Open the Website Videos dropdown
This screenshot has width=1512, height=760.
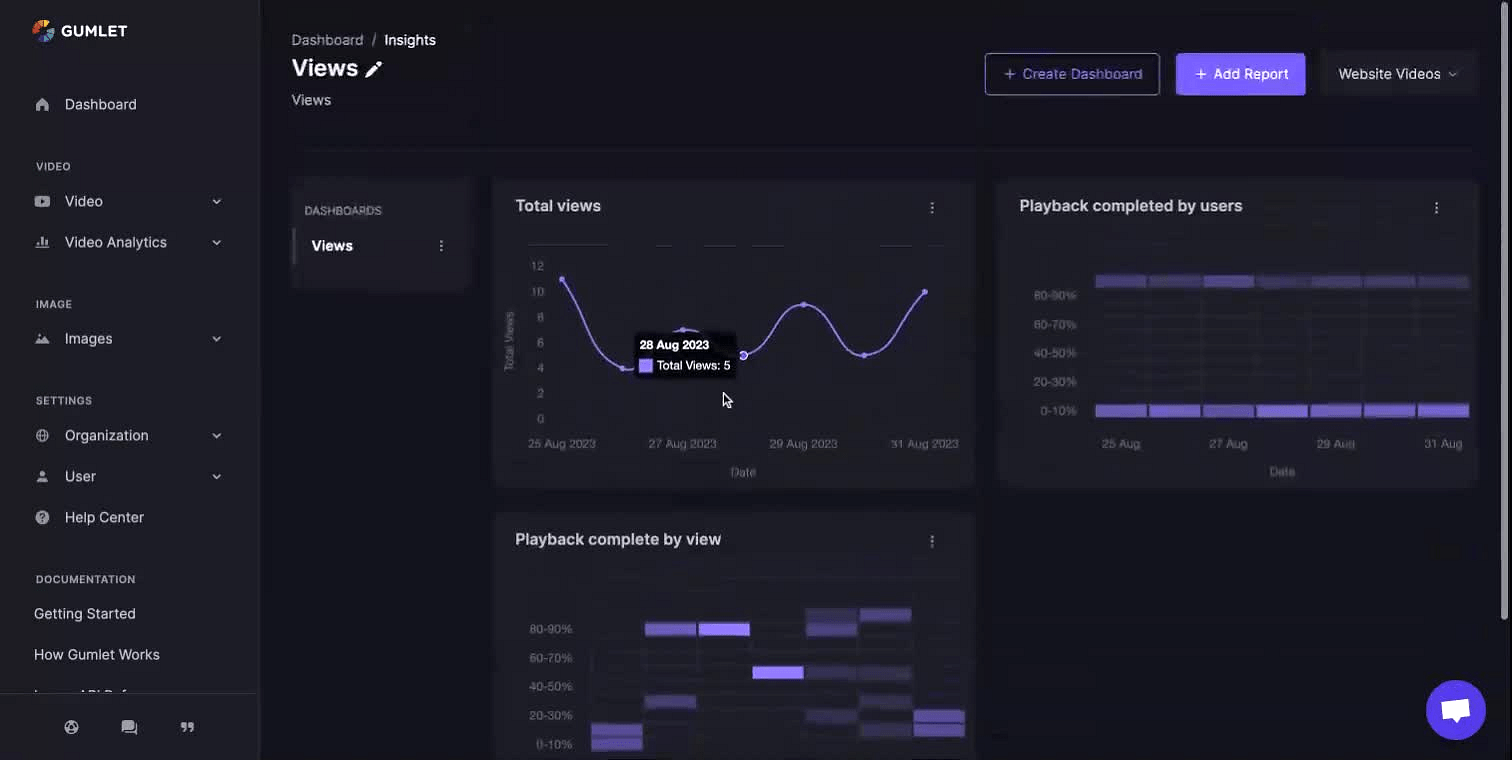(x=1398, y=74)
